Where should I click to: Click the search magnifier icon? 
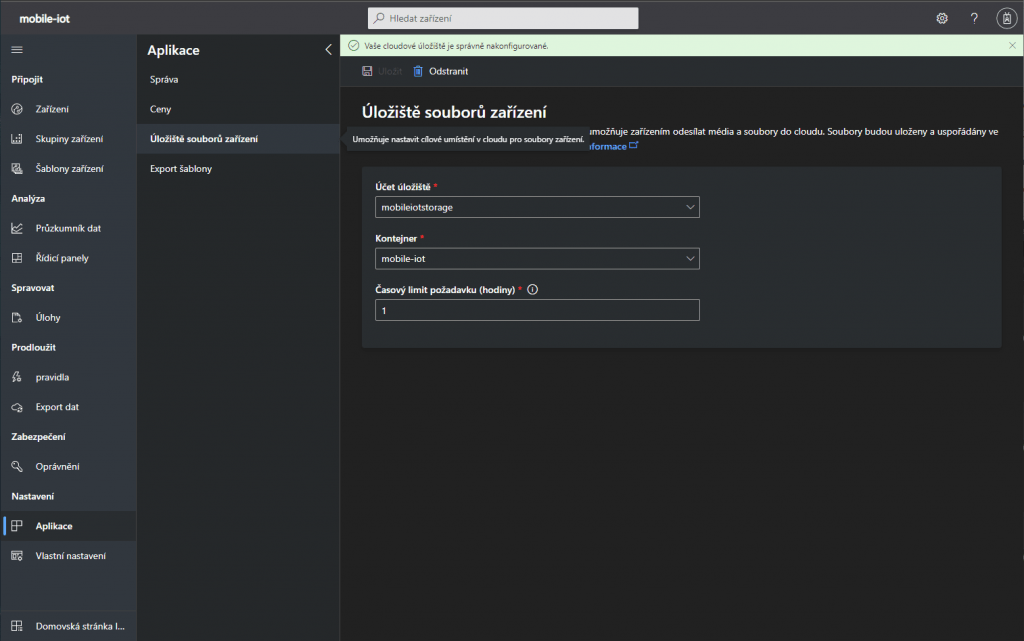coord(379,18)
